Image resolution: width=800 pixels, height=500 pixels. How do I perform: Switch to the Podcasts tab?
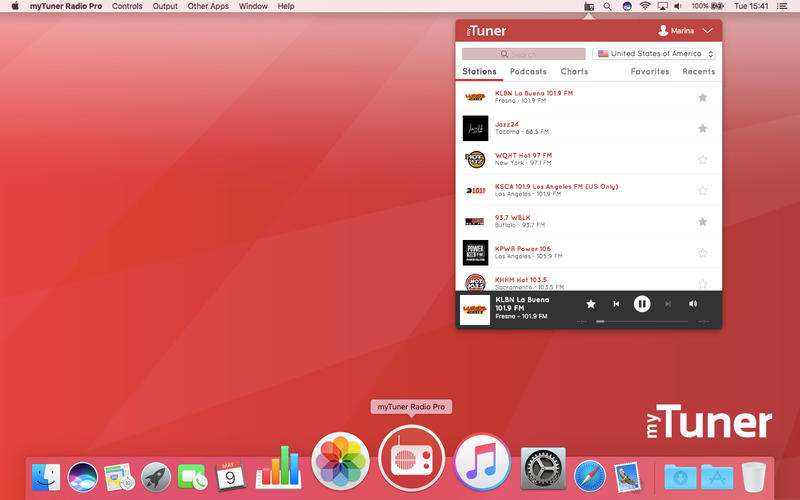pyautogui.click(x=528, y=71)
